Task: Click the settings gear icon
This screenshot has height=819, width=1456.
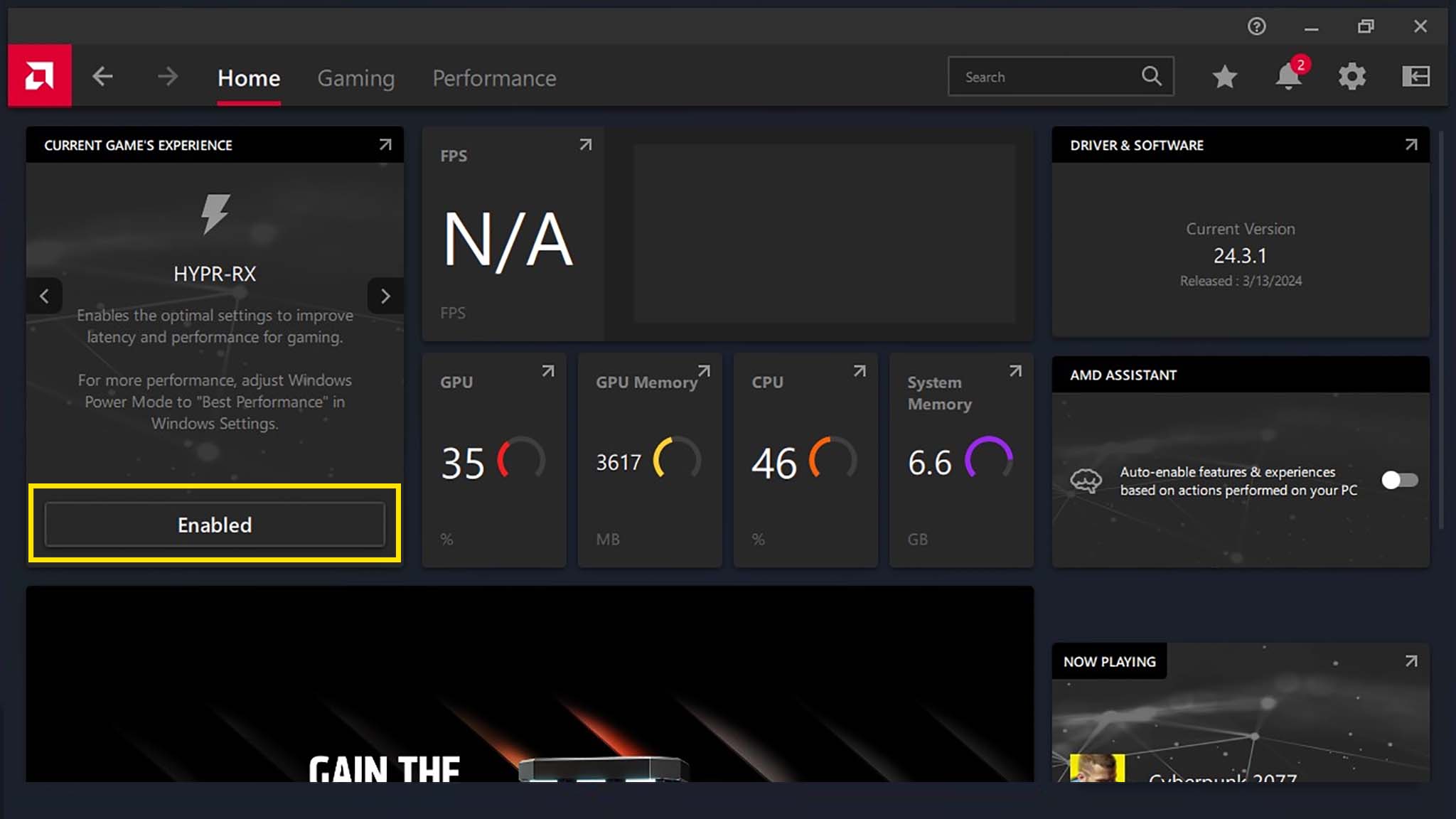Action: tap(1353, 76)
